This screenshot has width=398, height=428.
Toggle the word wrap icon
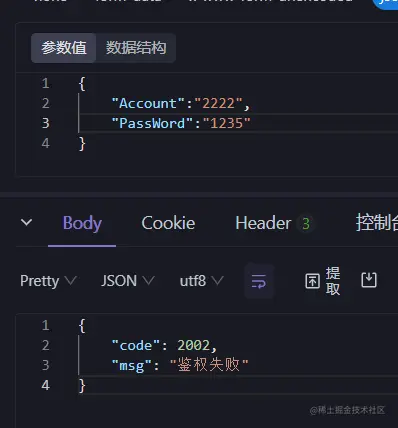(x=259, y=281)
